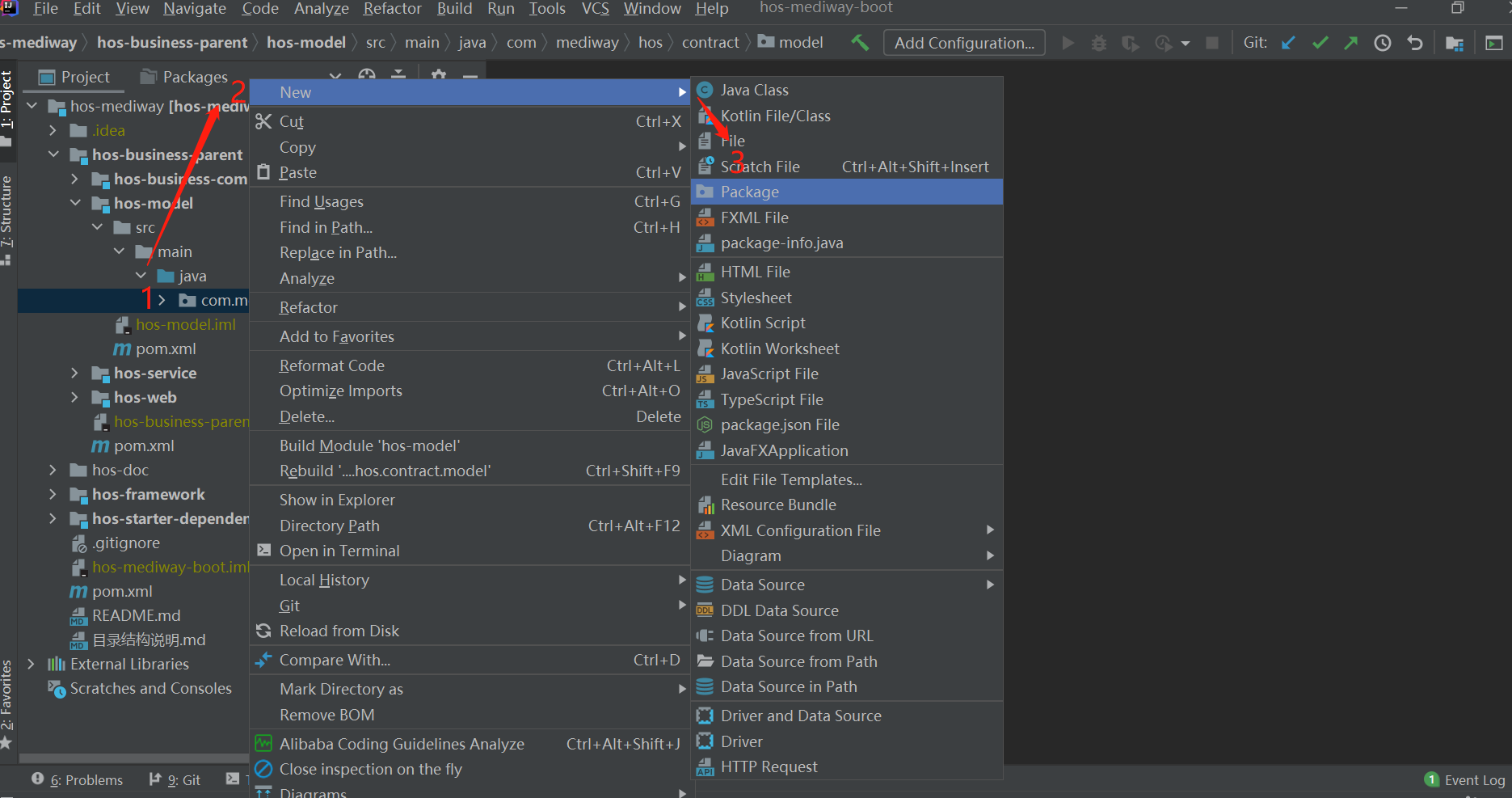The height and width of the screenshot is (798, 1512).
Task: Open the XML Configuration File submenu
Action: click(847, 530)
